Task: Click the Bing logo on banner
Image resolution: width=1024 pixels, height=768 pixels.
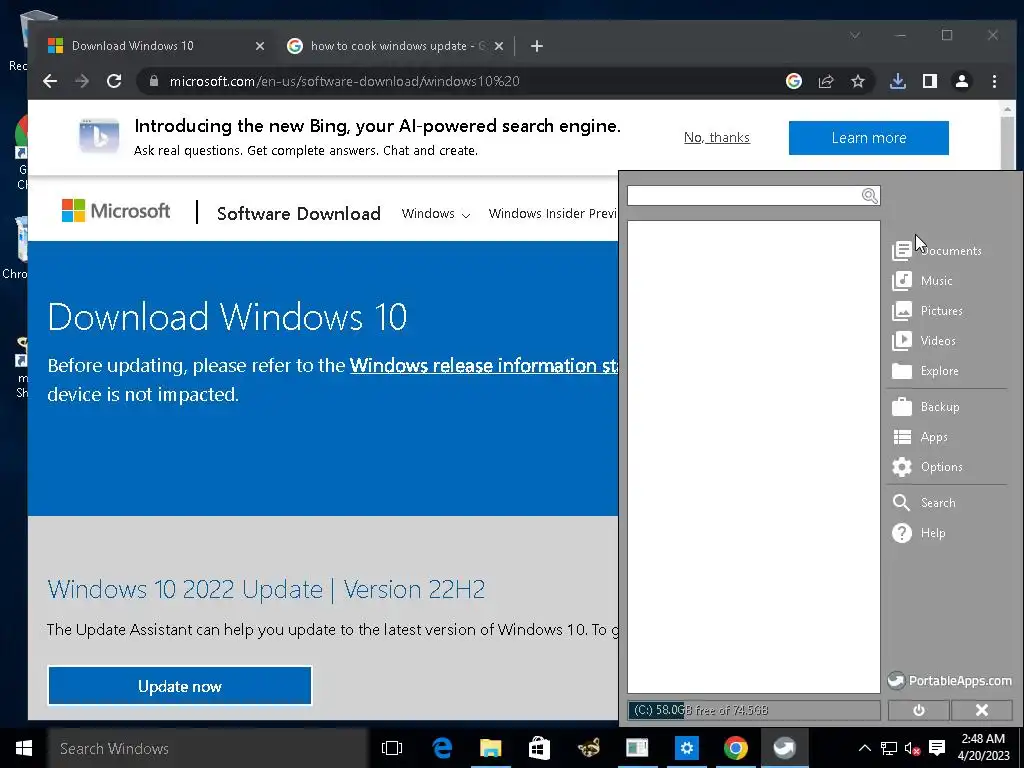Action: [99, 136]
